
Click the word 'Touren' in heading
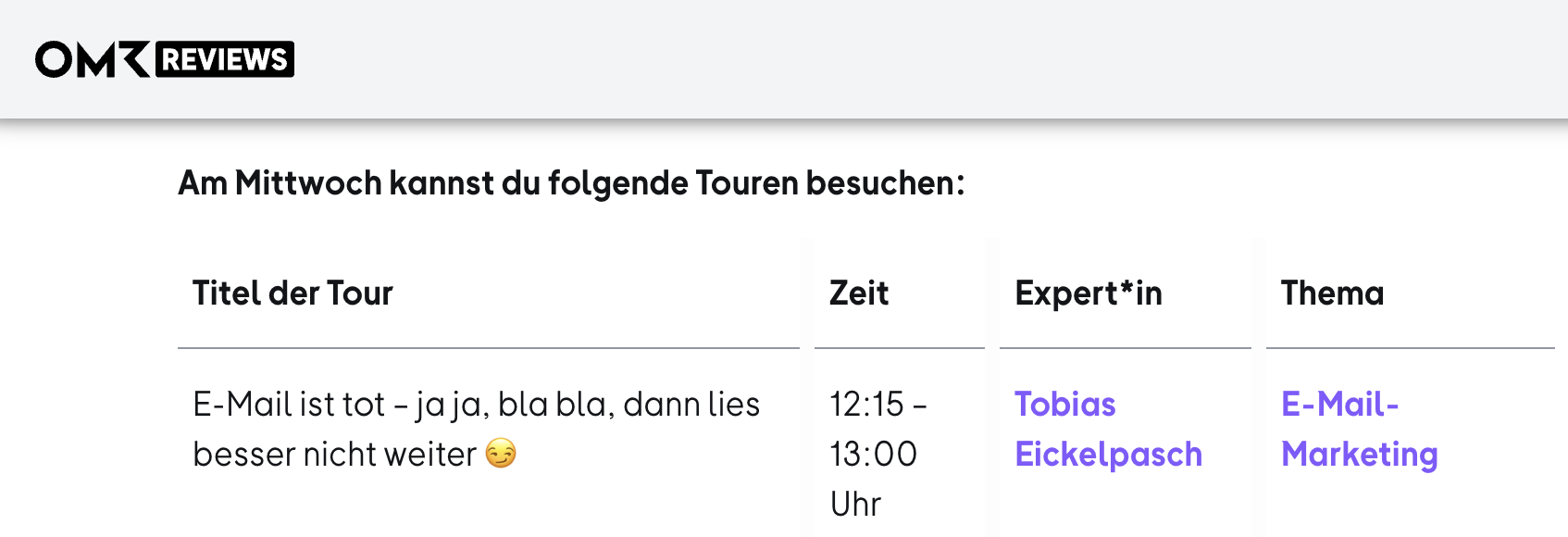pos(747,183)
